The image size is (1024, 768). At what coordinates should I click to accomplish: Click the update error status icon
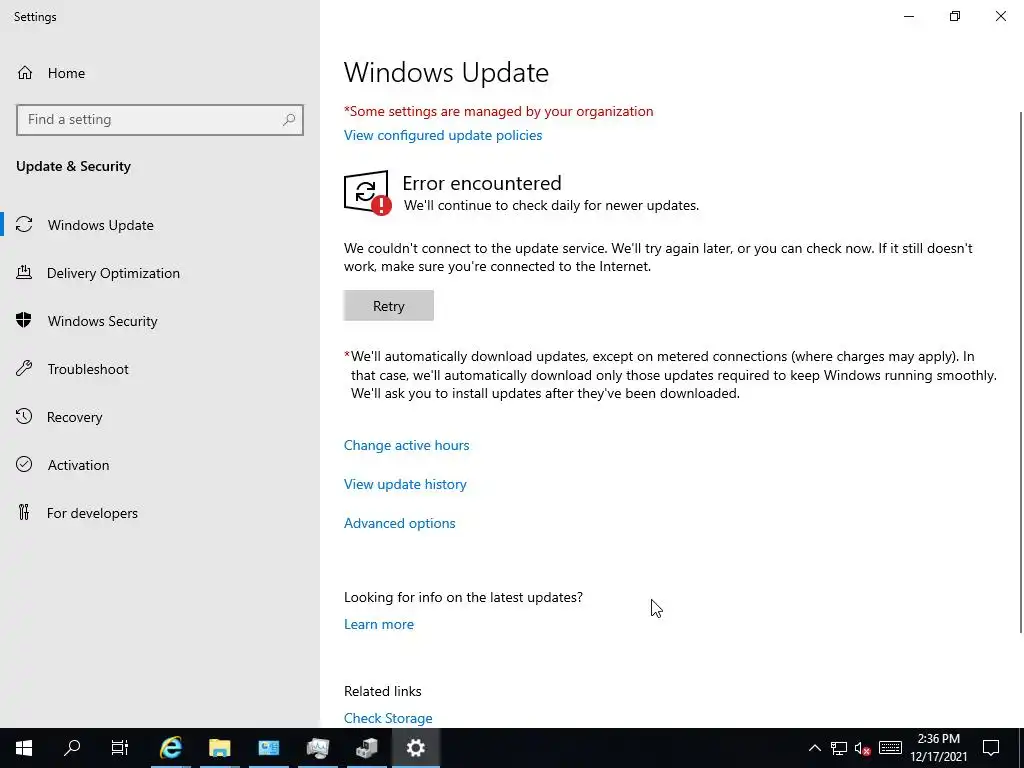click(x=367, y=193)
